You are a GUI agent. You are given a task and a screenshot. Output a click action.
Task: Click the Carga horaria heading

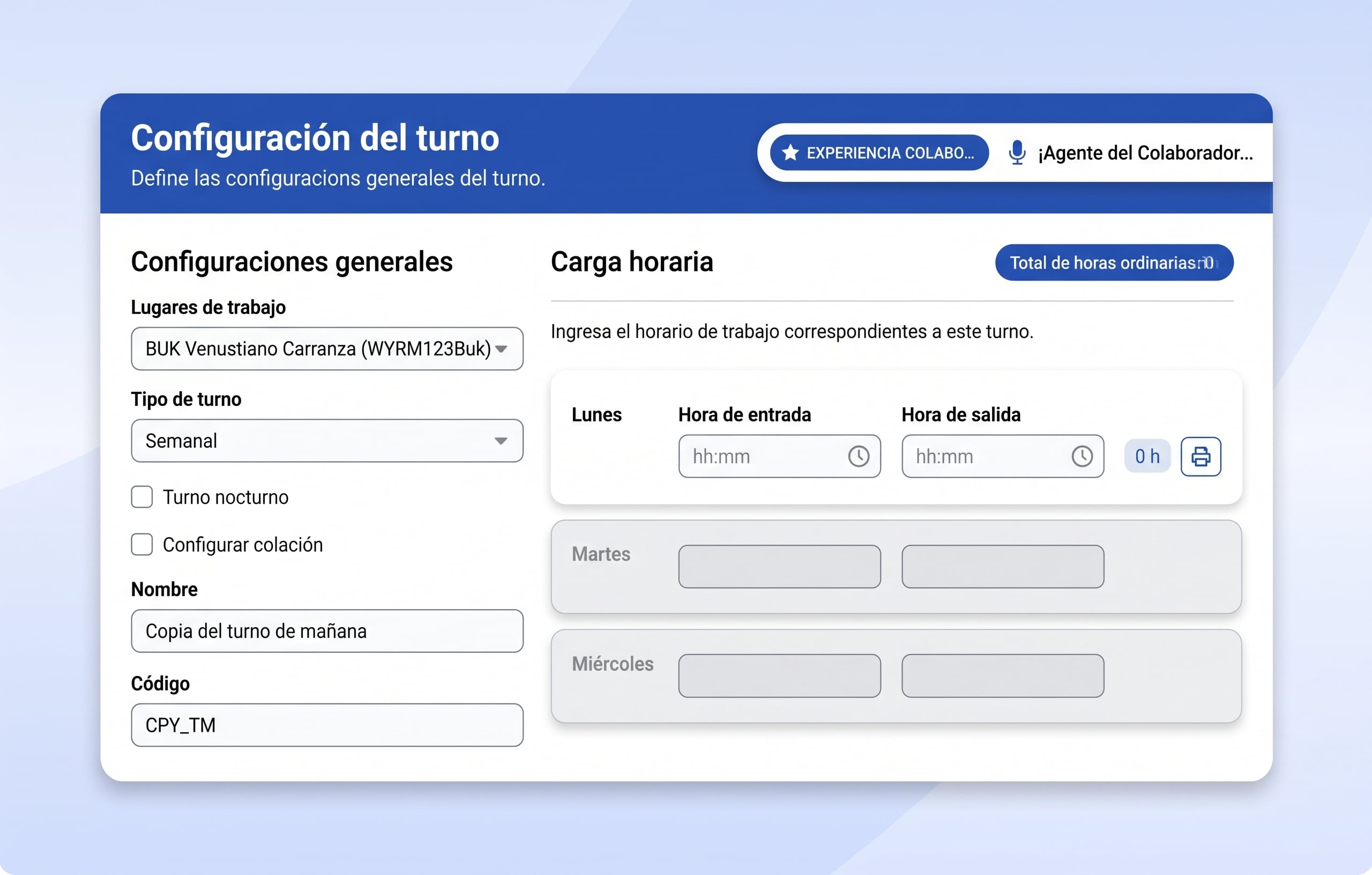coord(632,262)
